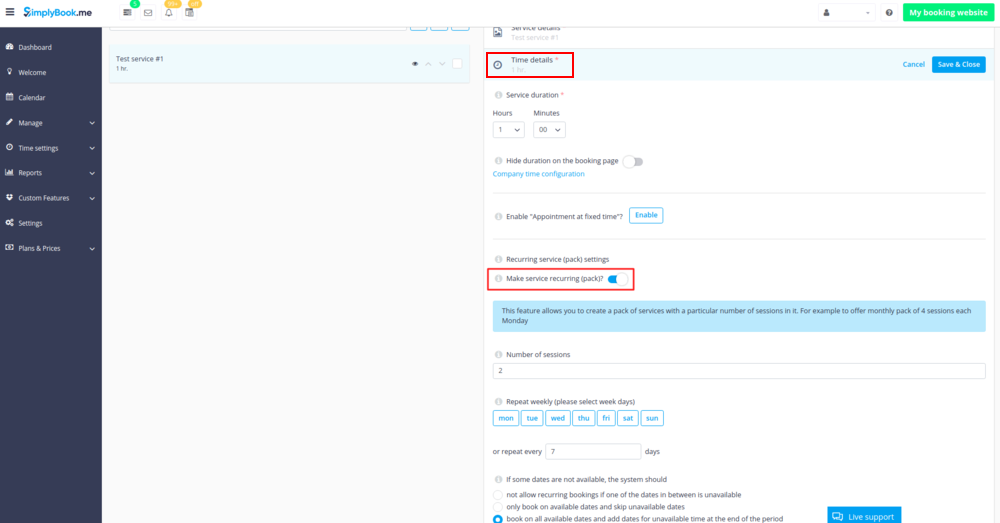Open the Hours dropdown
The height and width of the screenshot is (523, 1000).
508,129
